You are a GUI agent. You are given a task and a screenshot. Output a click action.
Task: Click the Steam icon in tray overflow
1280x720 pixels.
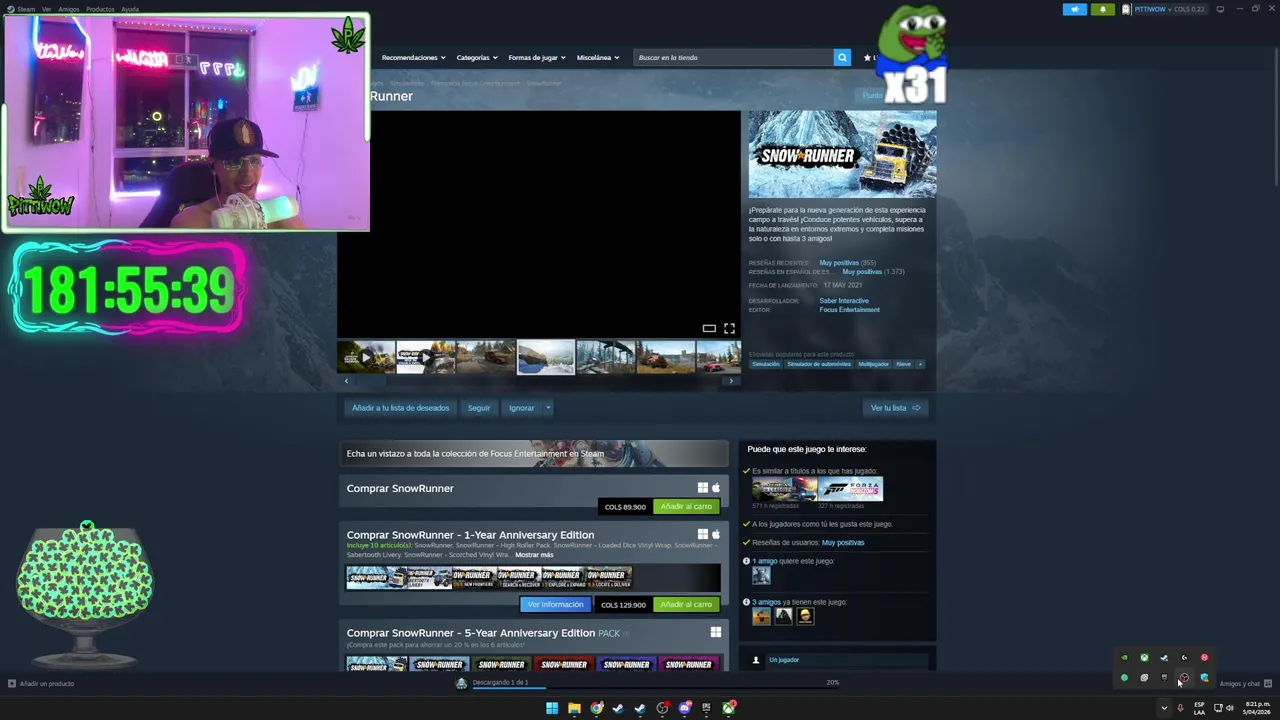click(x=1164, y=658)
